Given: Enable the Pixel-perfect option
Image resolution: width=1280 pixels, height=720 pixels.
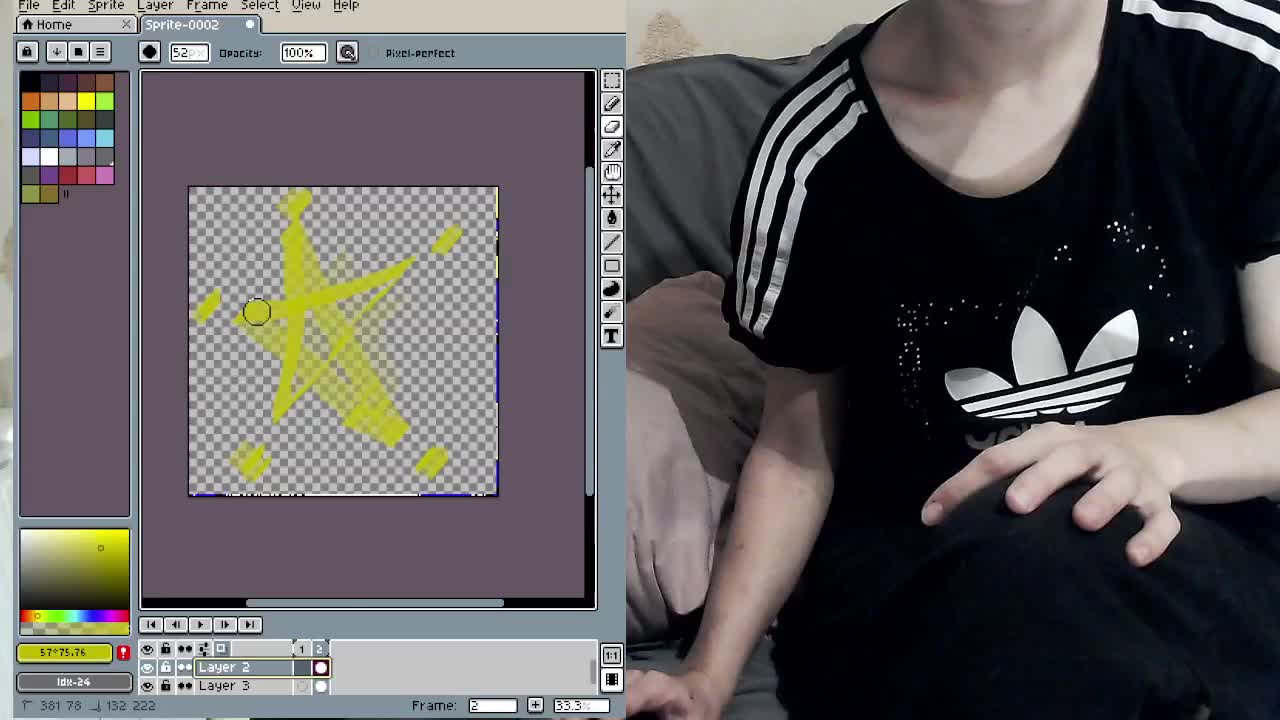Looking at the screenshot, I should tap(371, 53).
